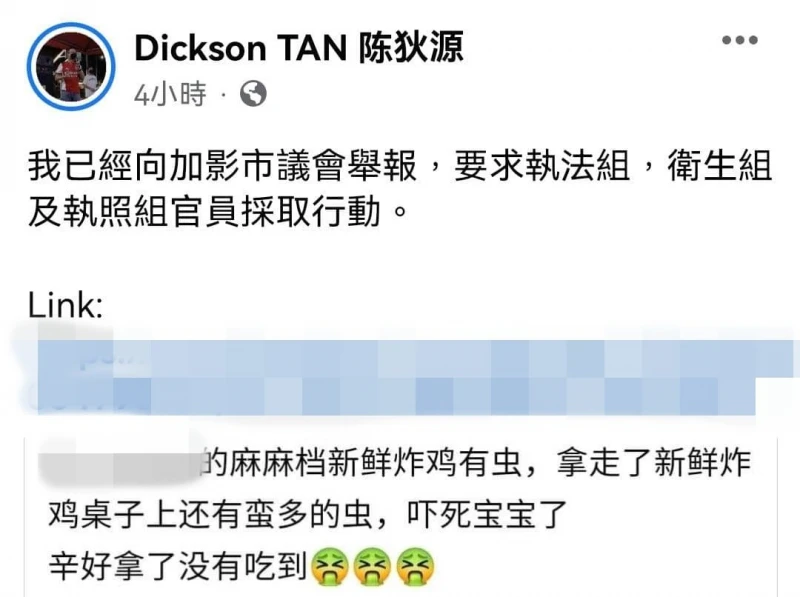Viewport: 800px width, 597px height.
Task: Open the first line of the blurred link
Action: 416,359
